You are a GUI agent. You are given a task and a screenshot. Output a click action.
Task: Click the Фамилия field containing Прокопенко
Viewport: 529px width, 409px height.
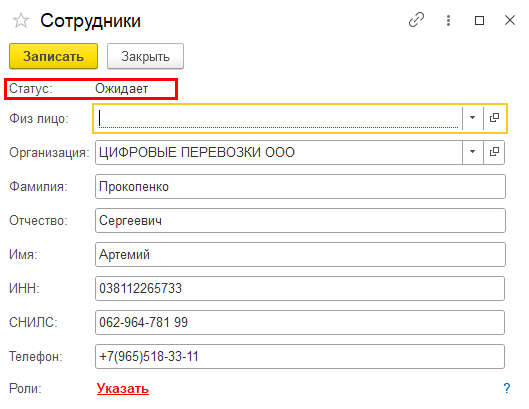300,186
